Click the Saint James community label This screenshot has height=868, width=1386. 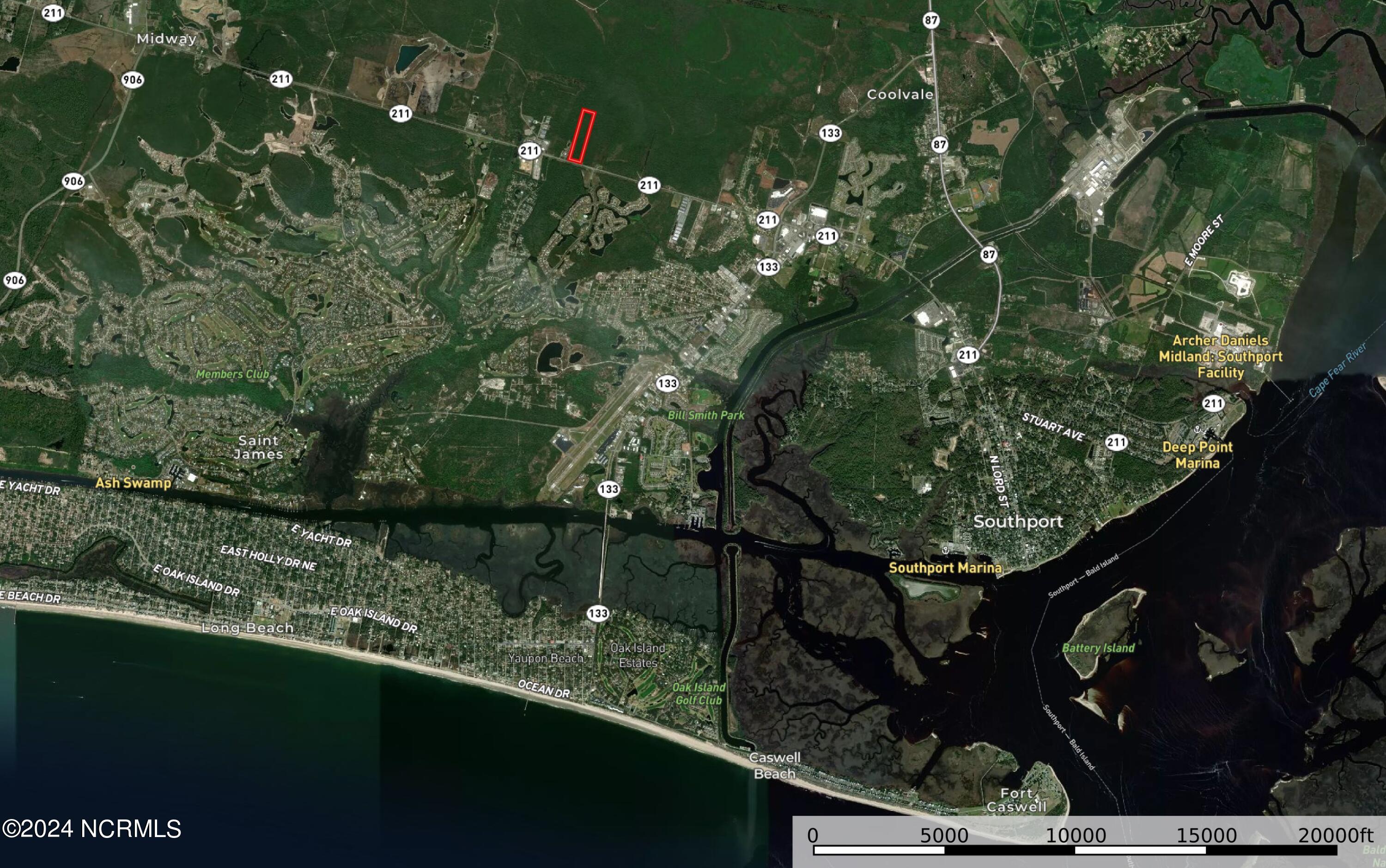(x=258, y=447)
